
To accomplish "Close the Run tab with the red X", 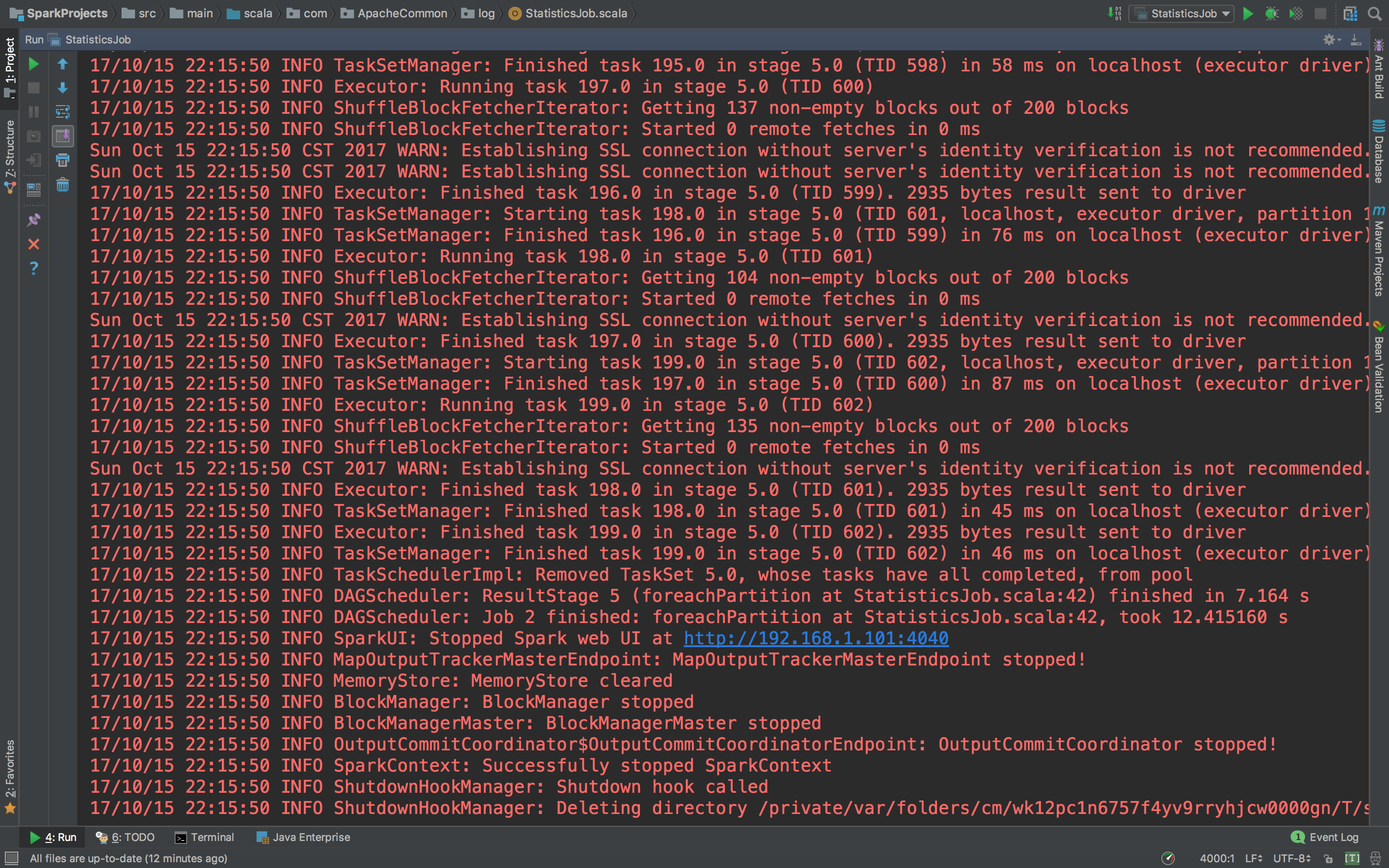I will (34, 244).
